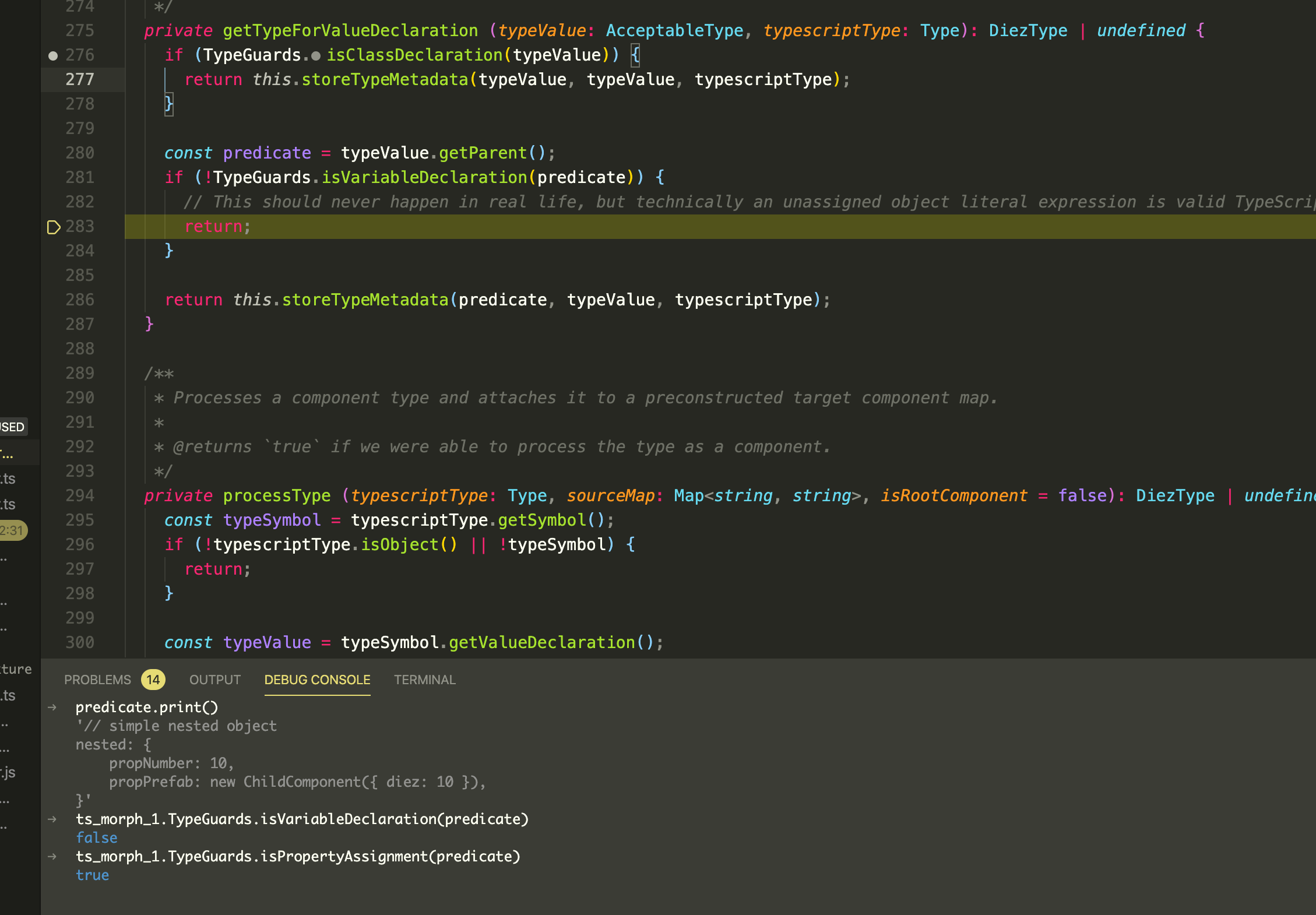Click the 'false' result in debug console
Image resolution: width=1316 pixels, height=915 pixels.
(97, 837)
